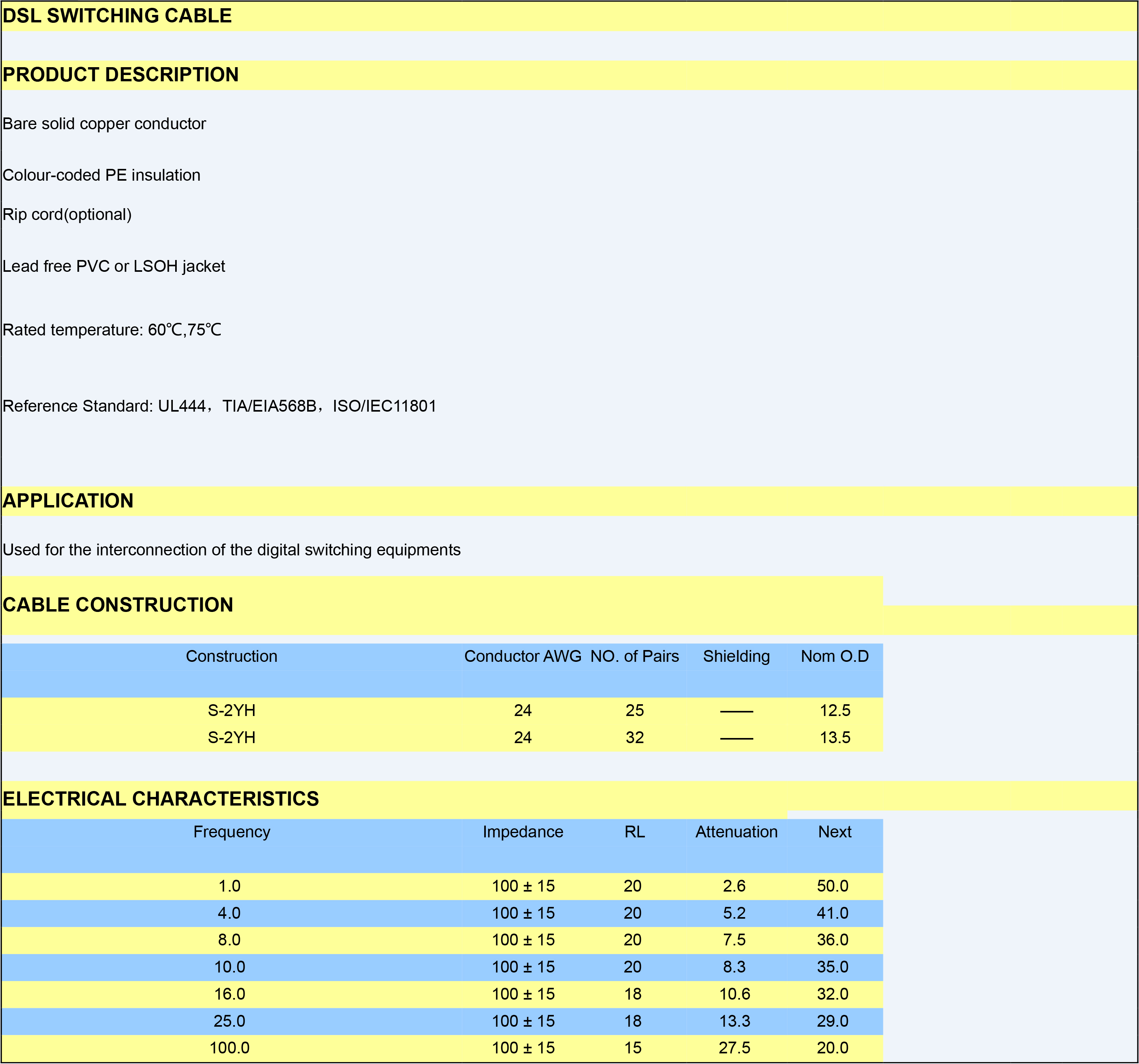Select the Lead free PVC or LSOH jacket line
1139x1064 pixels.
[x=114, y=266]
